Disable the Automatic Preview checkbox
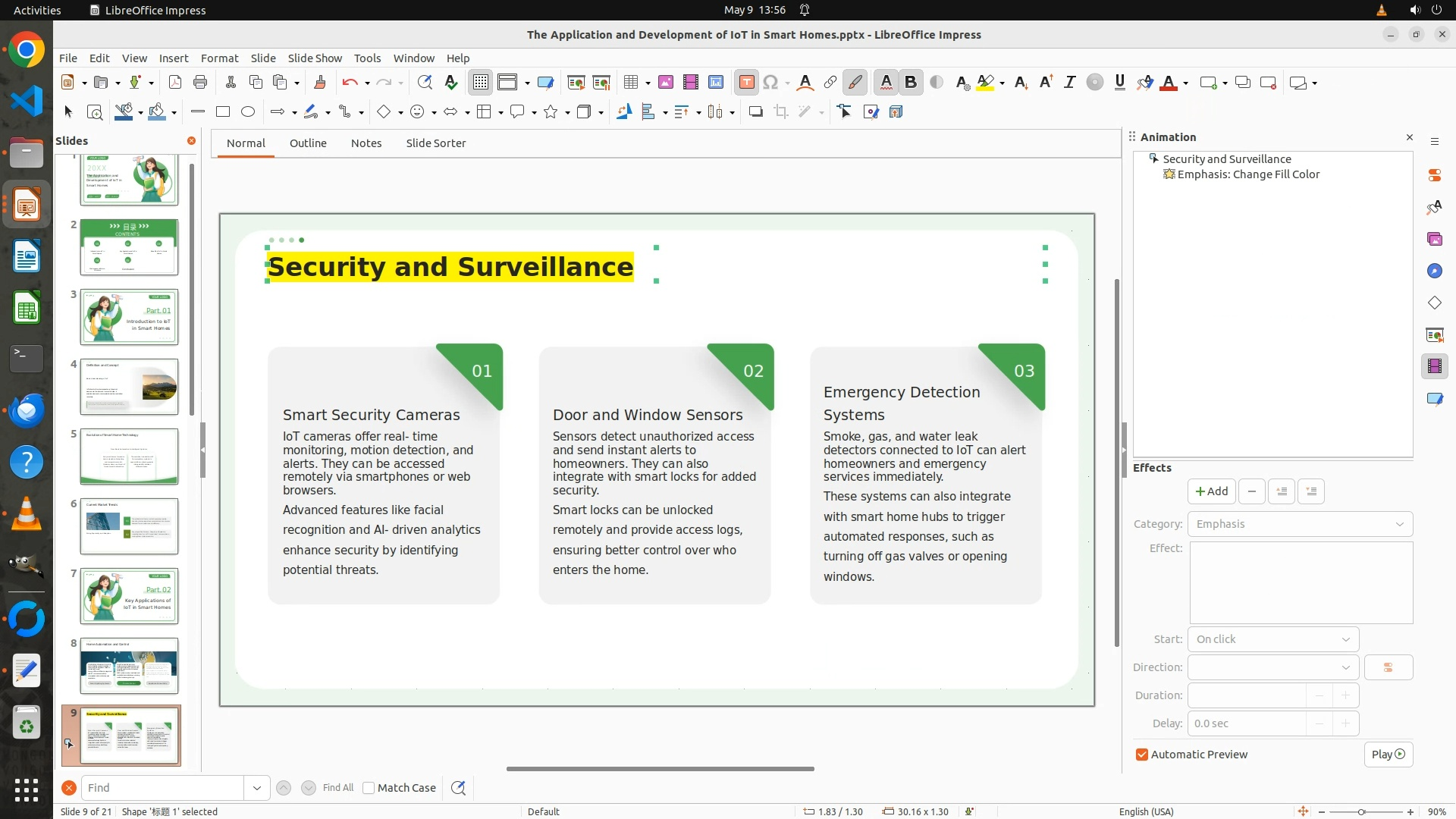1456x819 pixels. click(x=1142, y=755)
